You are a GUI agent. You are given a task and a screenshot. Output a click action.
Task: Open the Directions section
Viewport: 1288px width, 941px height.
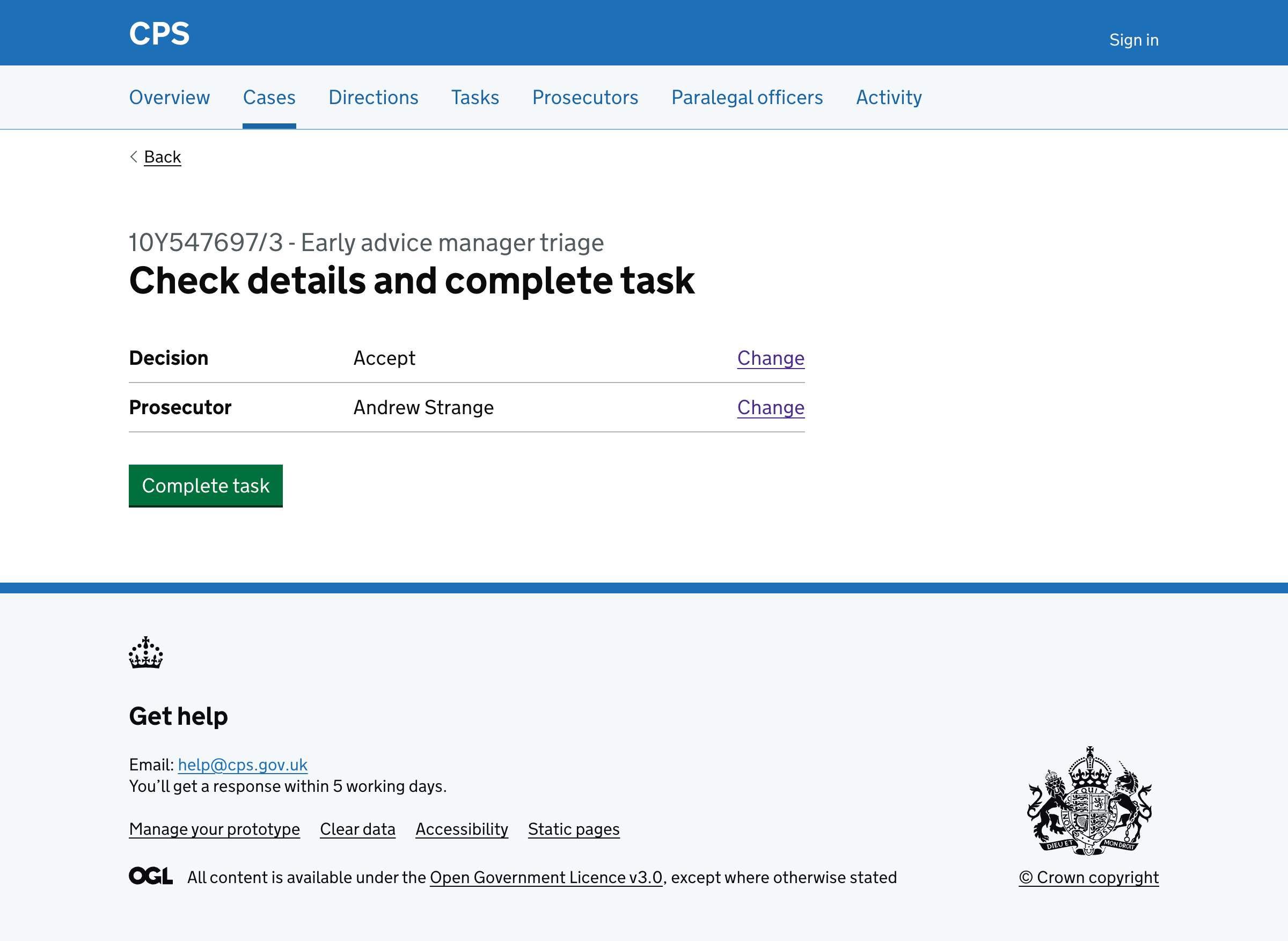(373, 98)
